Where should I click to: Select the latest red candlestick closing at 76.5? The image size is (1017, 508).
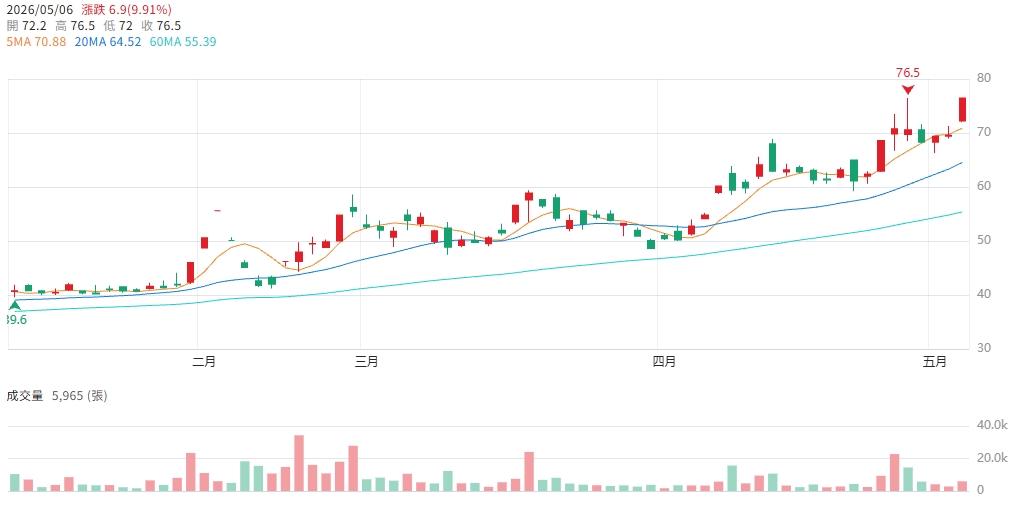pyautogui.click(x=963, y=109)
